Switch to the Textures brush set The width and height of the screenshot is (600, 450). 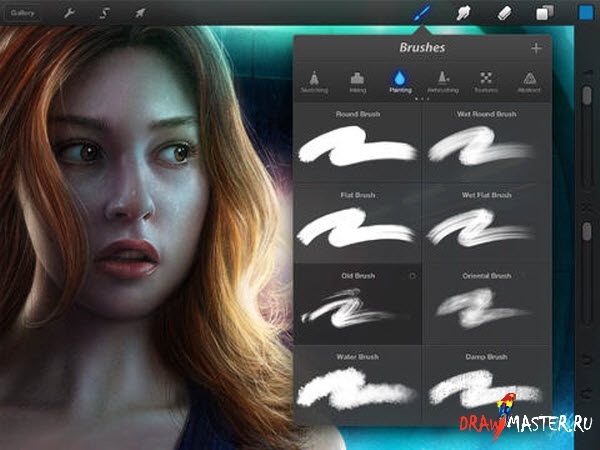point(486,82)
